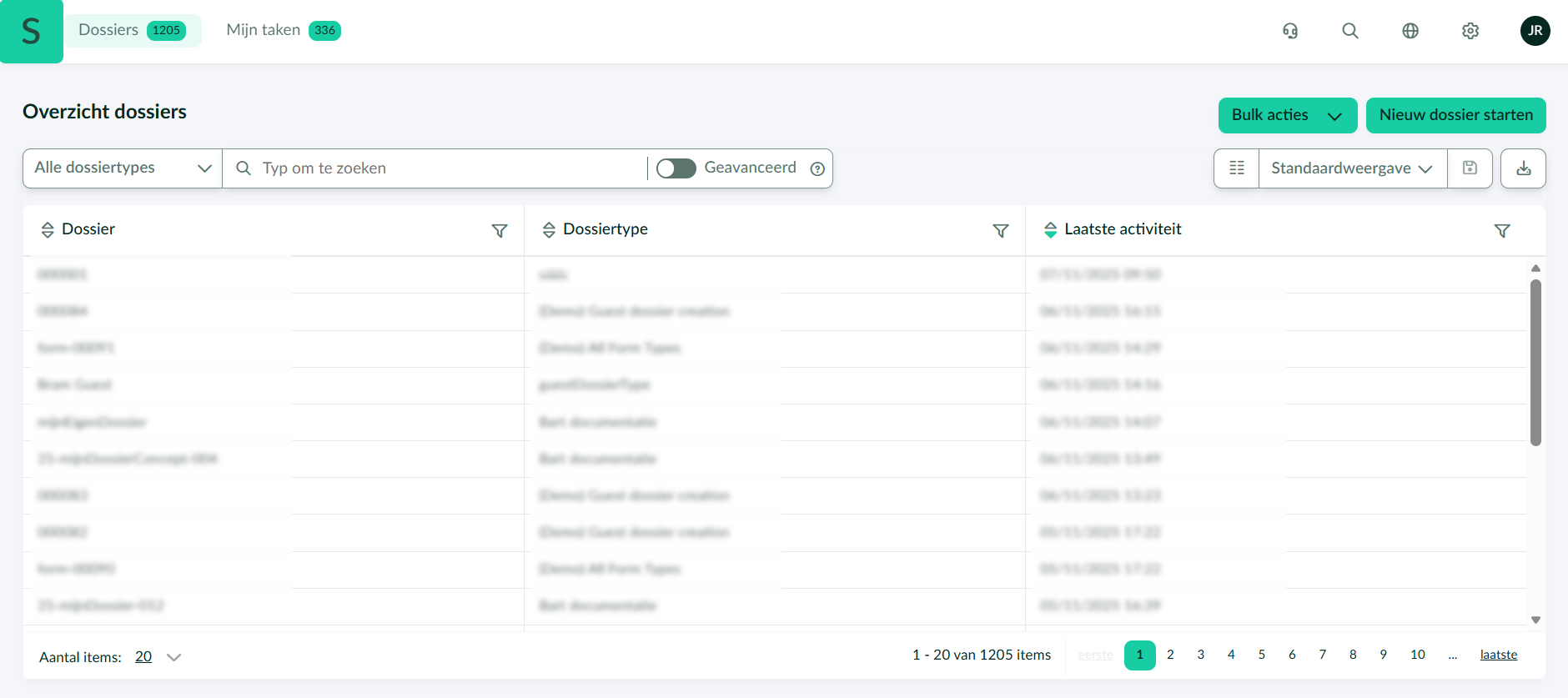Open settings gear icon
This screenshot has height=698, width=1568.
pyautogui.click(x=1470, y=31)
